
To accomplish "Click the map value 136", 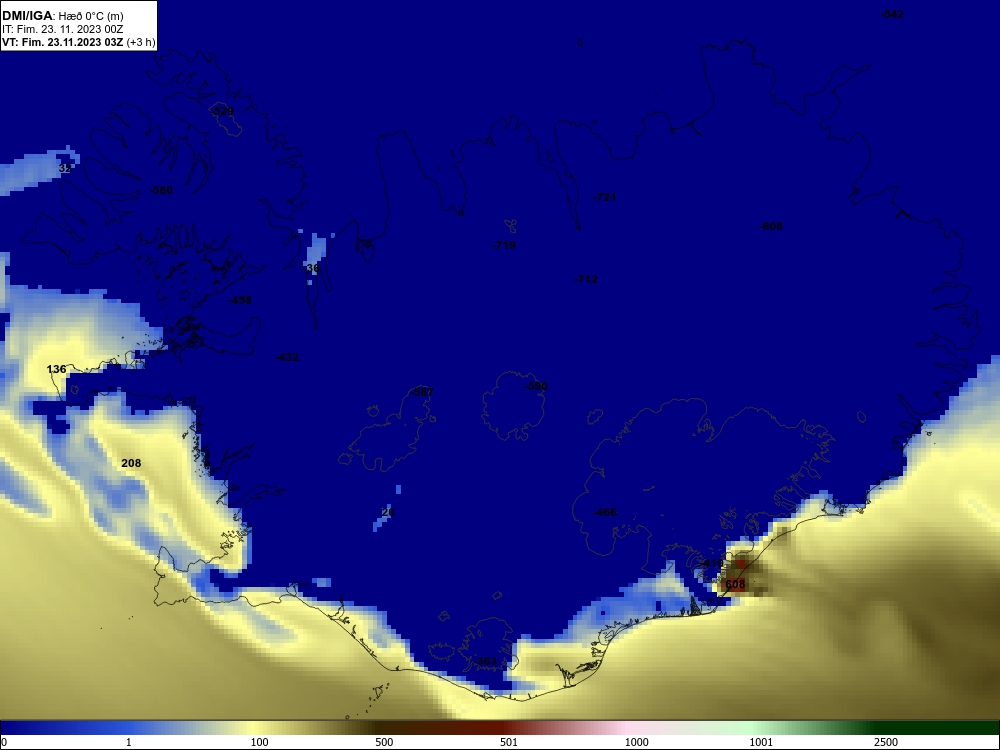I will pyautogui.click(x=57, y=369).
